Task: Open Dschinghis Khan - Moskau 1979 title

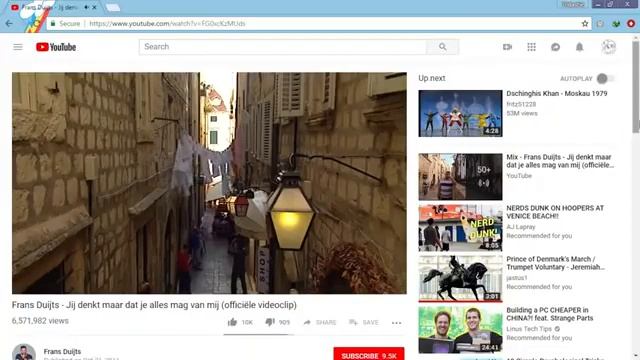Action: point(557,93)
